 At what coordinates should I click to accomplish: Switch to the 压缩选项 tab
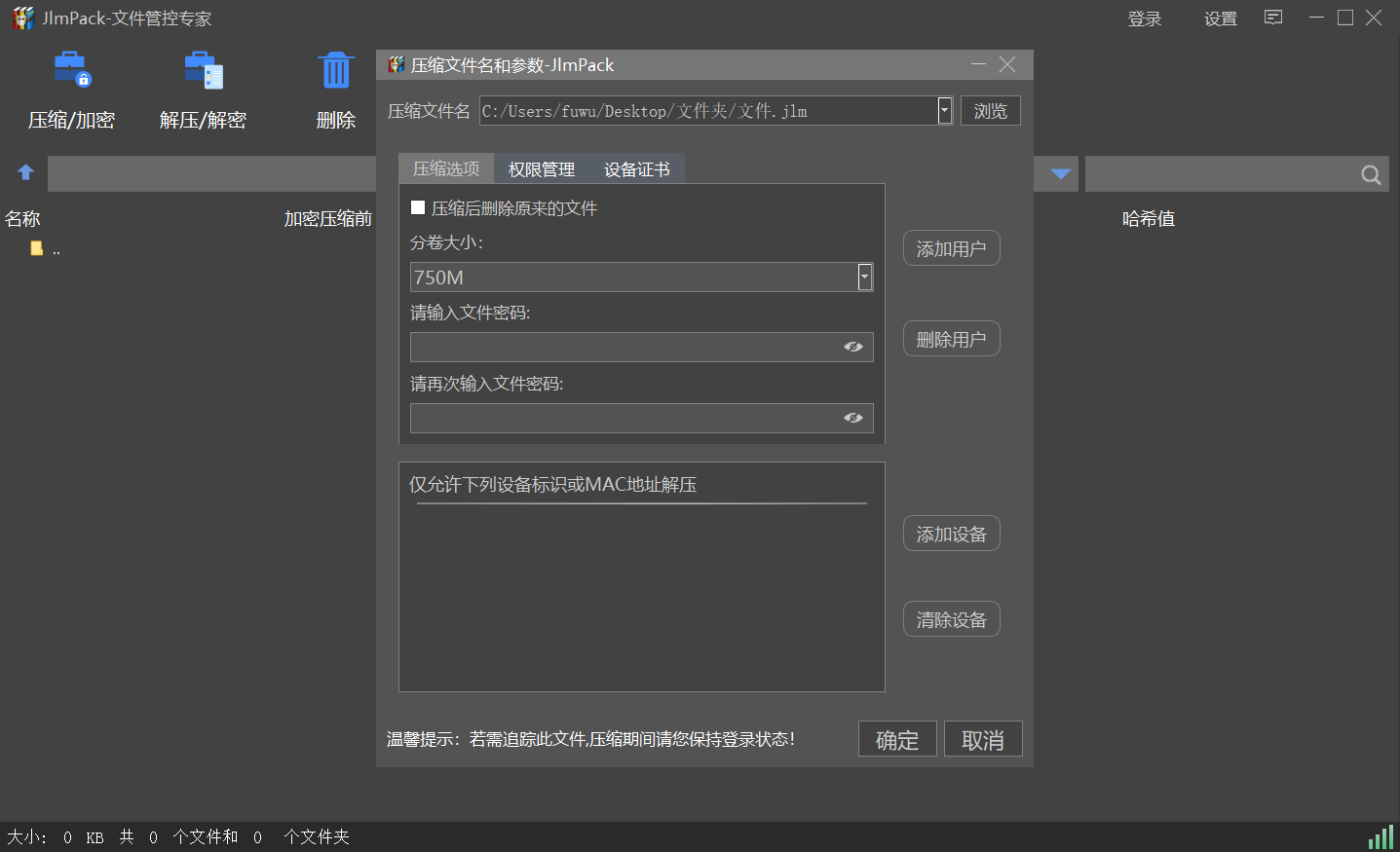click(446, 168)
